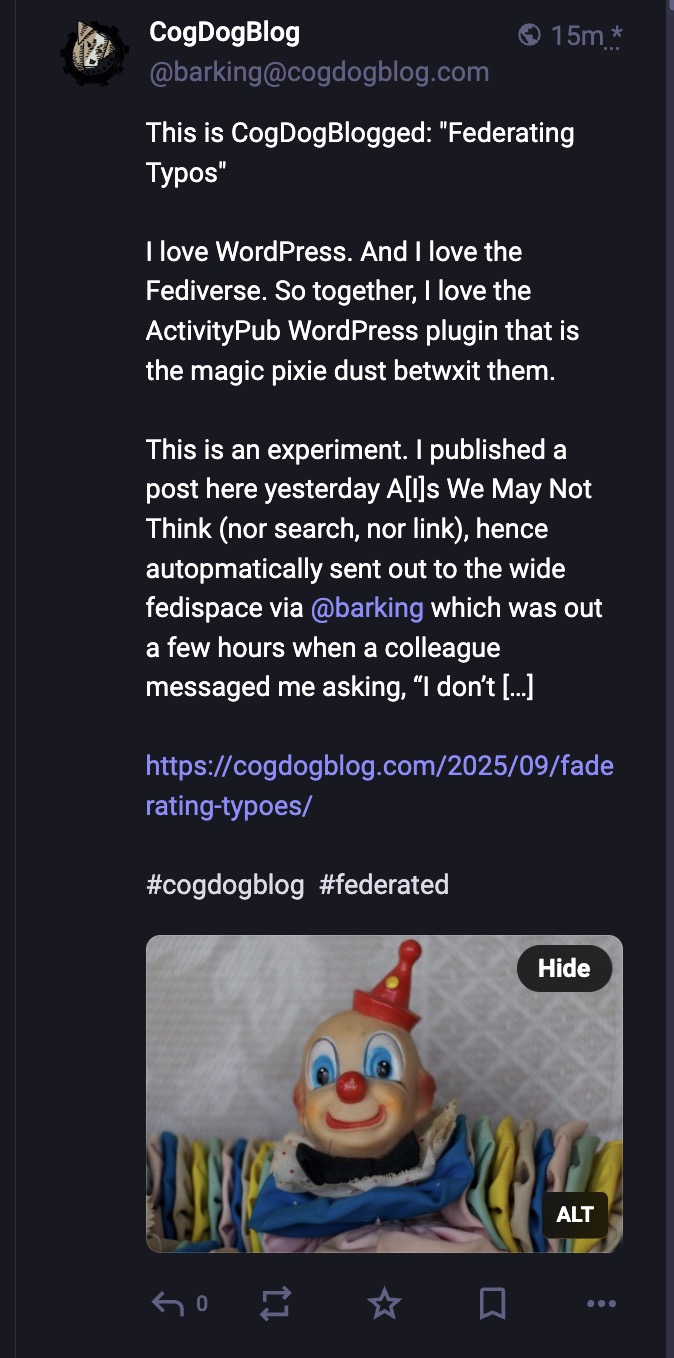674x1358 pixels.
Task: Open the more options ellipsis menu
Action: 601,1303
